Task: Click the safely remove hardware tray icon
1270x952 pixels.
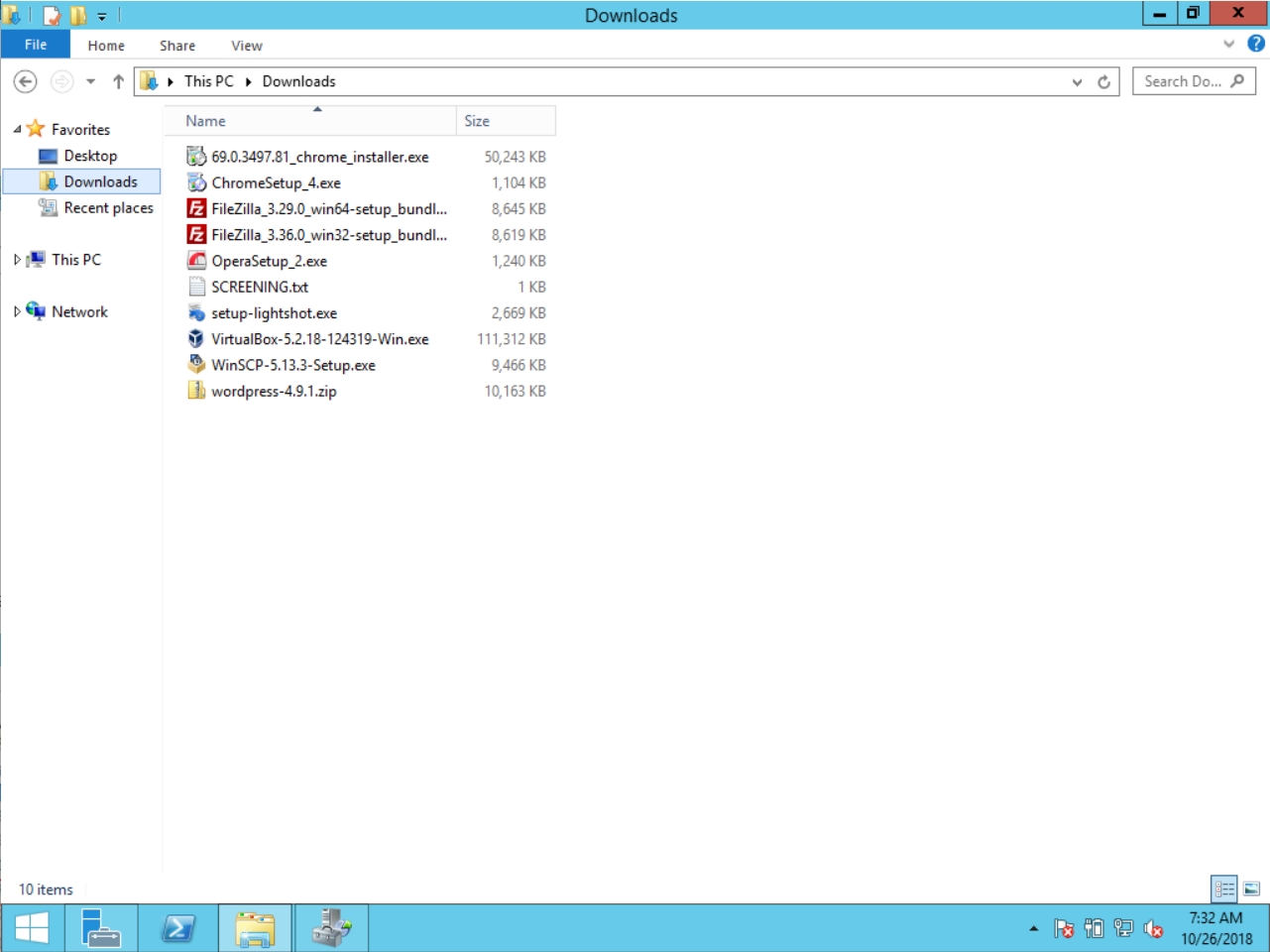Action: [1094, 928]
